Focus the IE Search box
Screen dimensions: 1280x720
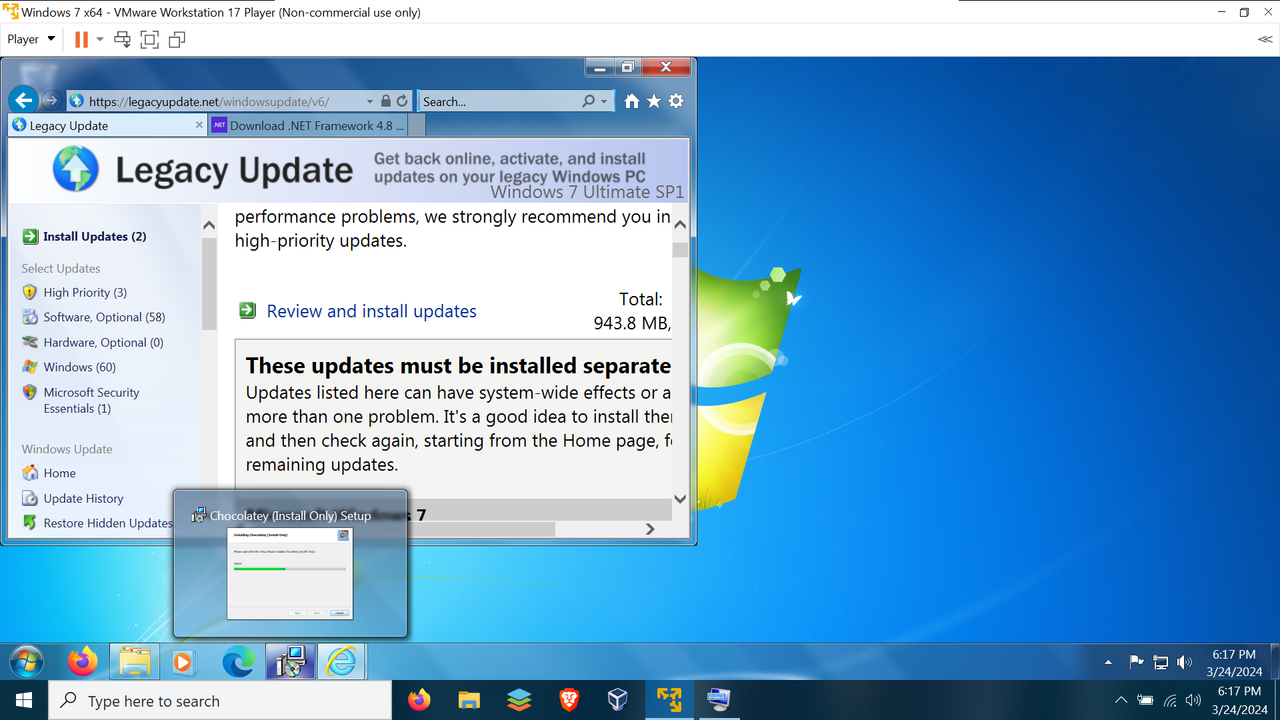pyautogui.click(x=498, y=101)
